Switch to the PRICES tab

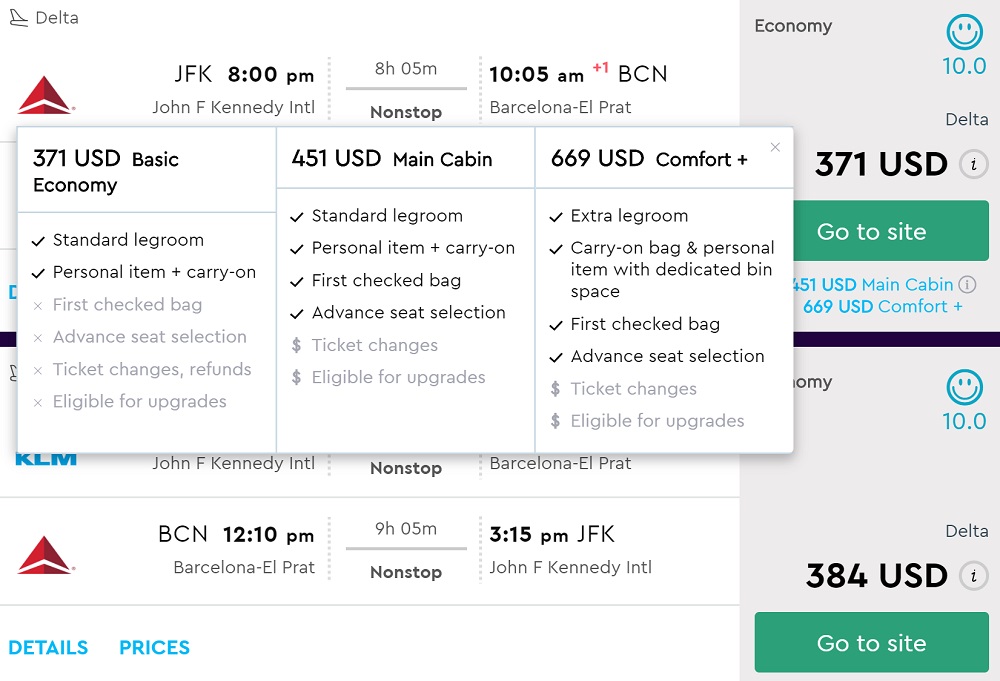click(154, 648)
